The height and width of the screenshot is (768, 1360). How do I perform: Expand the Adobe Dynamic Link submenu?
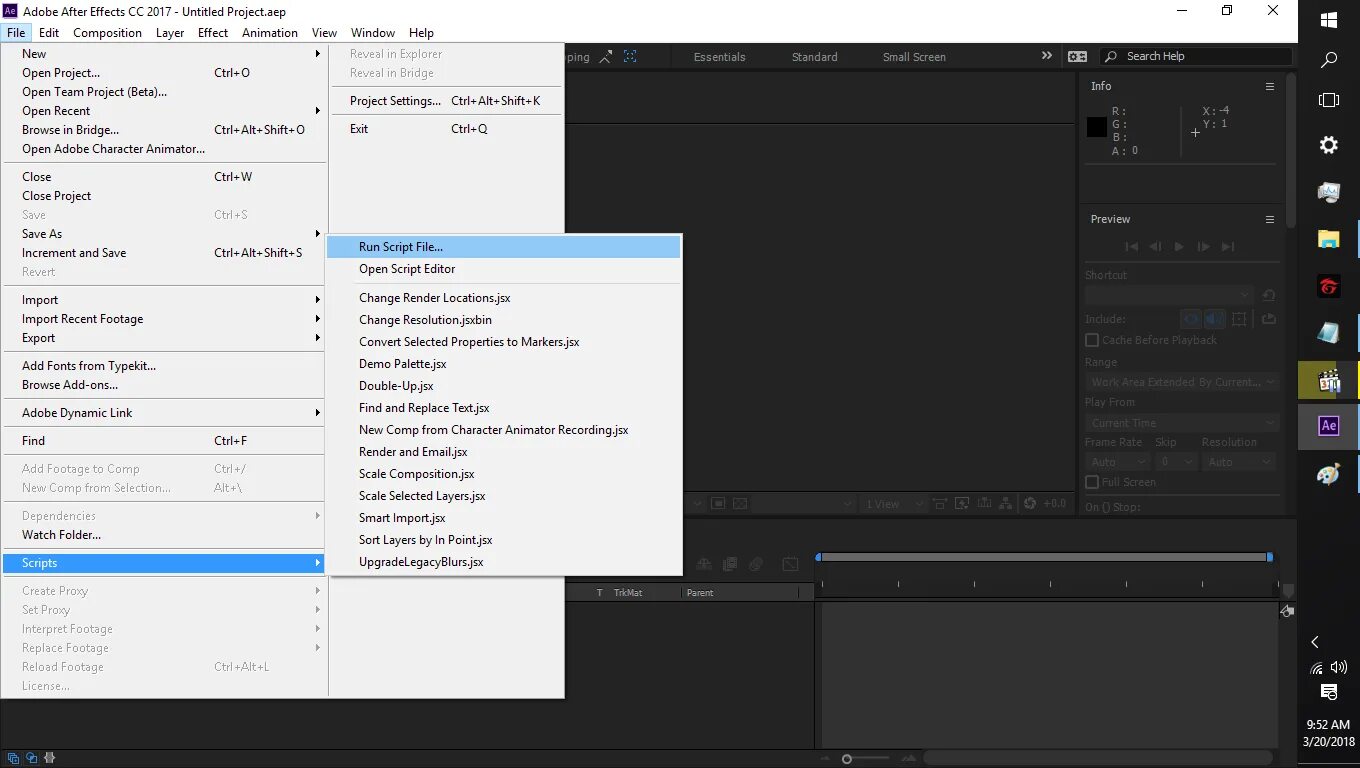[x=164, y=413]
